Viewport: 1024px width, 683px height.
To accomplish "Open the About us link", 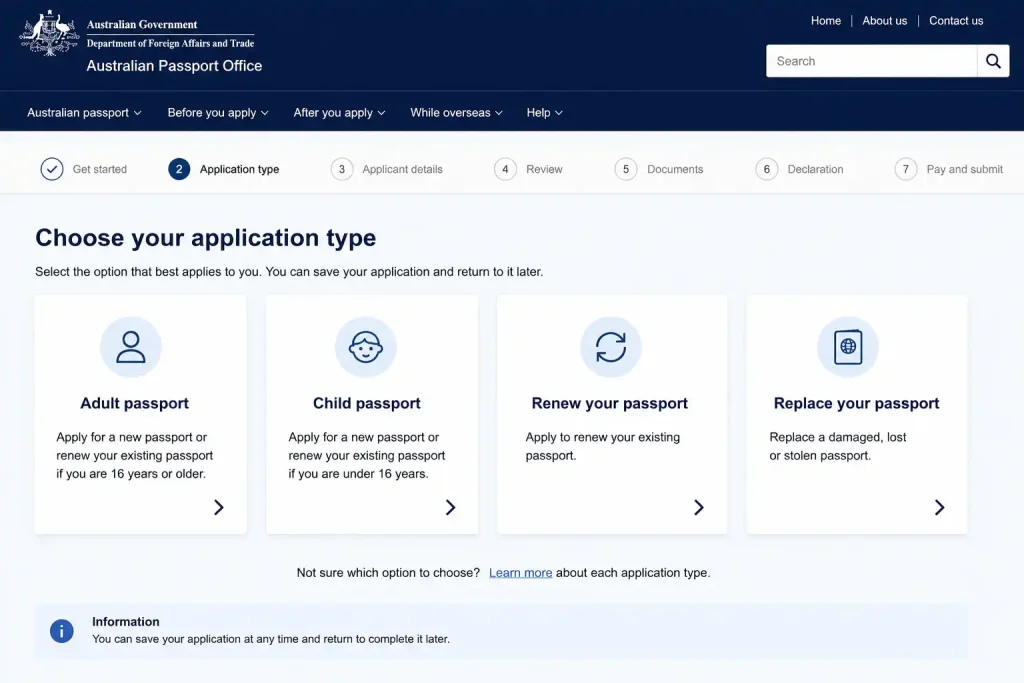I will pyautogui.click(x=884, y=21).
